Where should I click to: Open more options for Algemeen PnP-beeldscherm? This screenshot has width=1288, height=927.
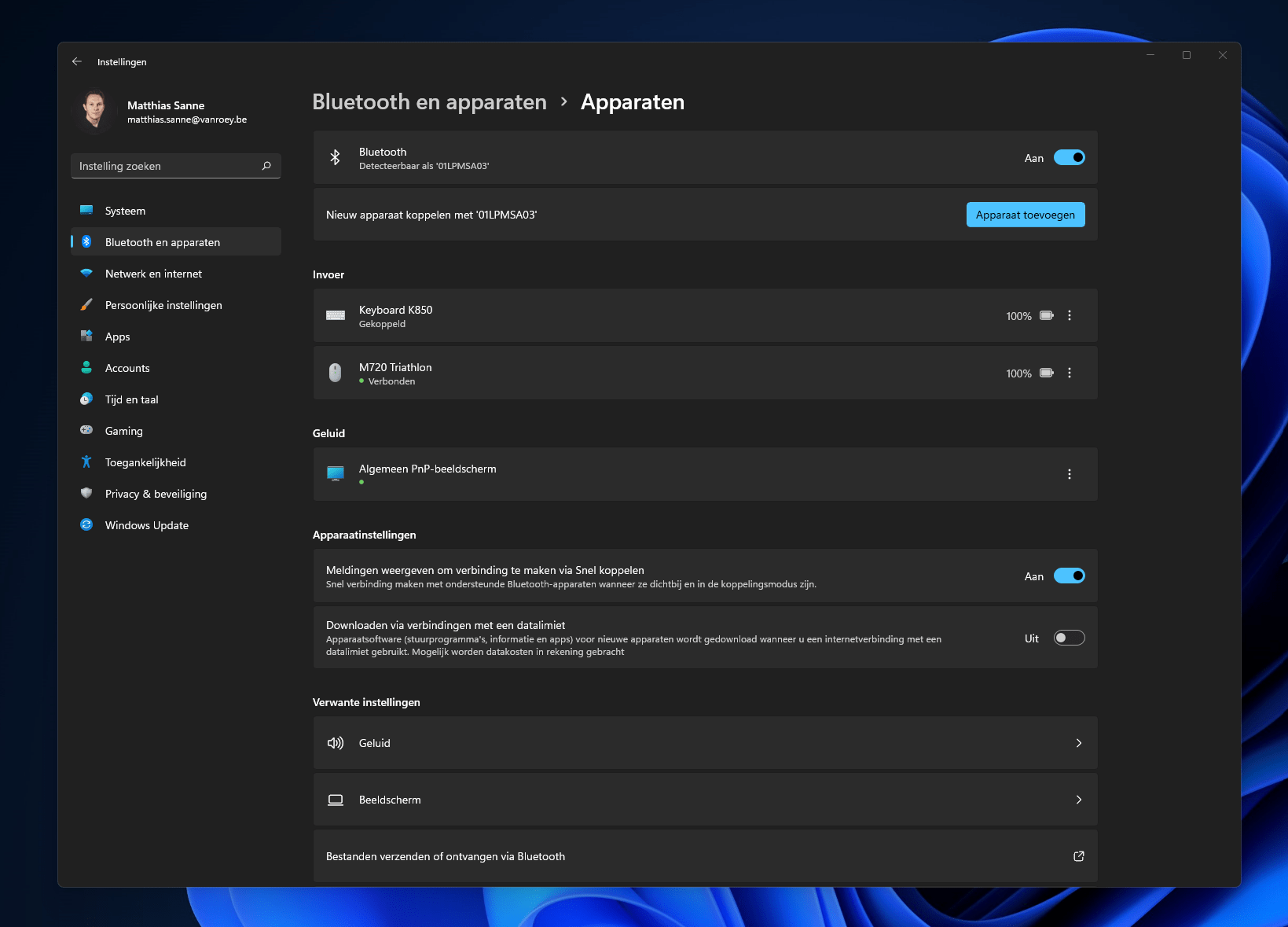click(1070, 474)
